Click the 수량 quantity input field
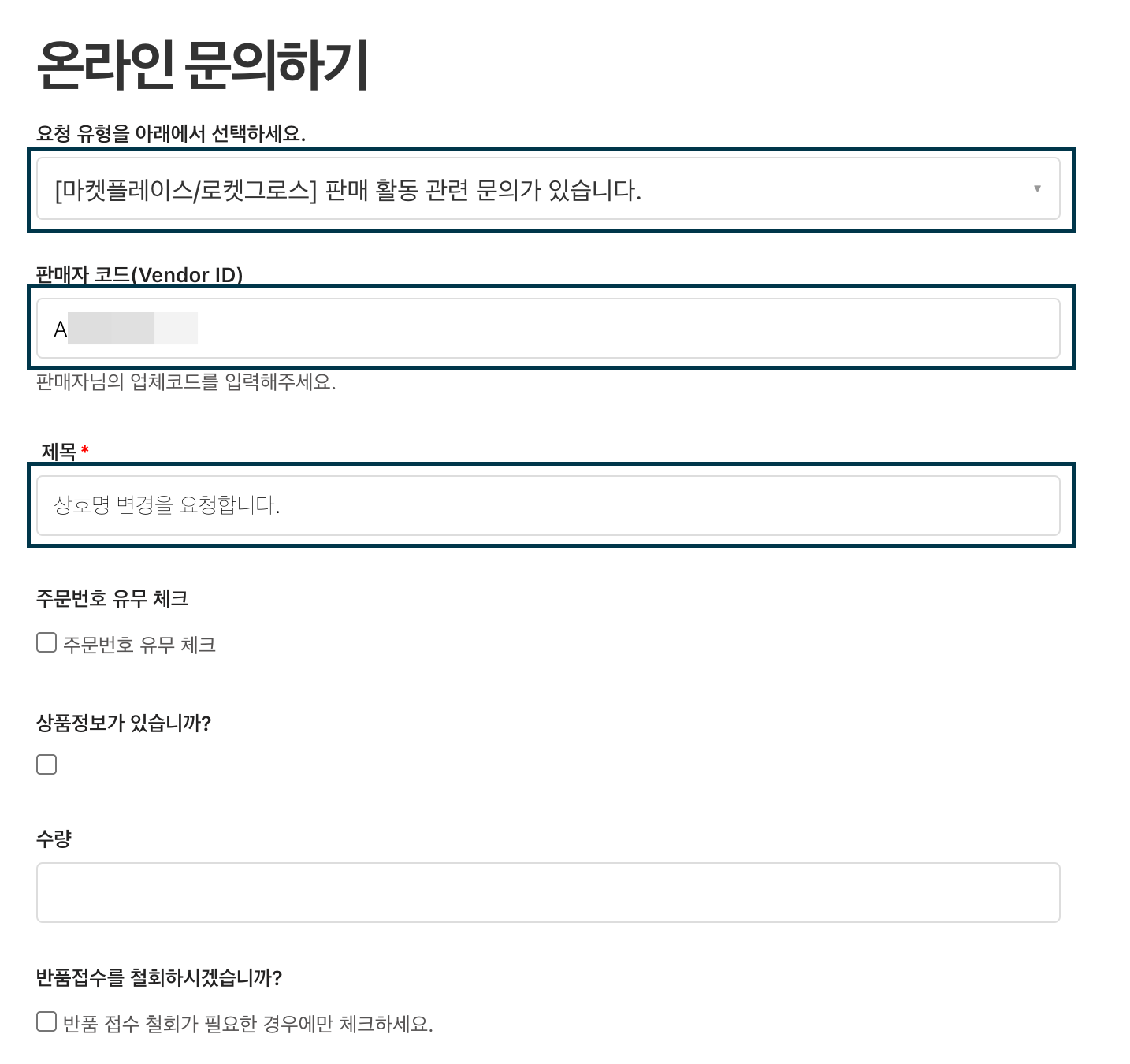1130x1064 pixels. (x=549, y=892)
